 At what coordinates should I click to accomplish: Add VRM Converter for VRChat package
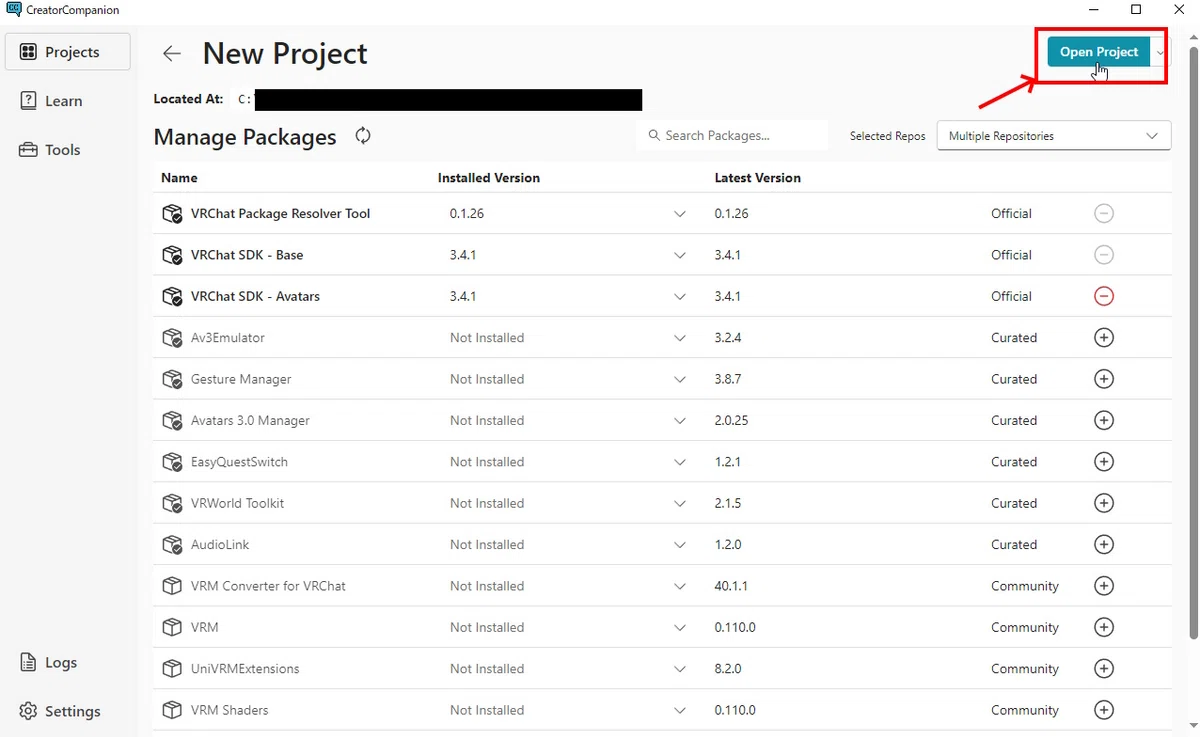(x=1104, y=586)
